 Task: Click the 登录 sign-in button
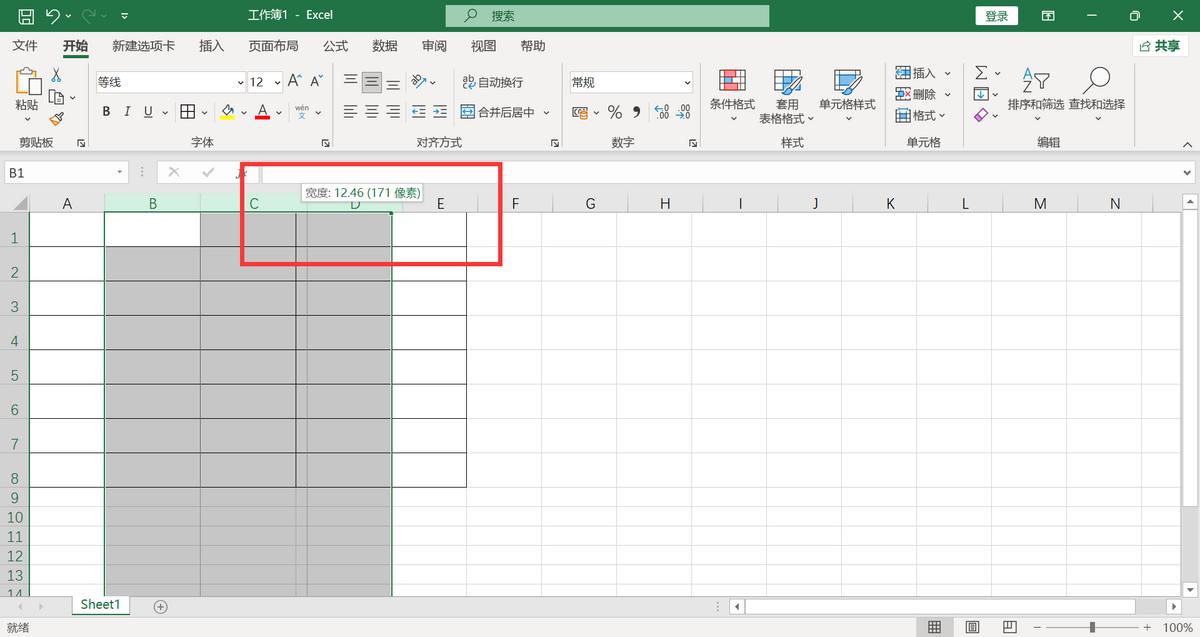(996, 16)
